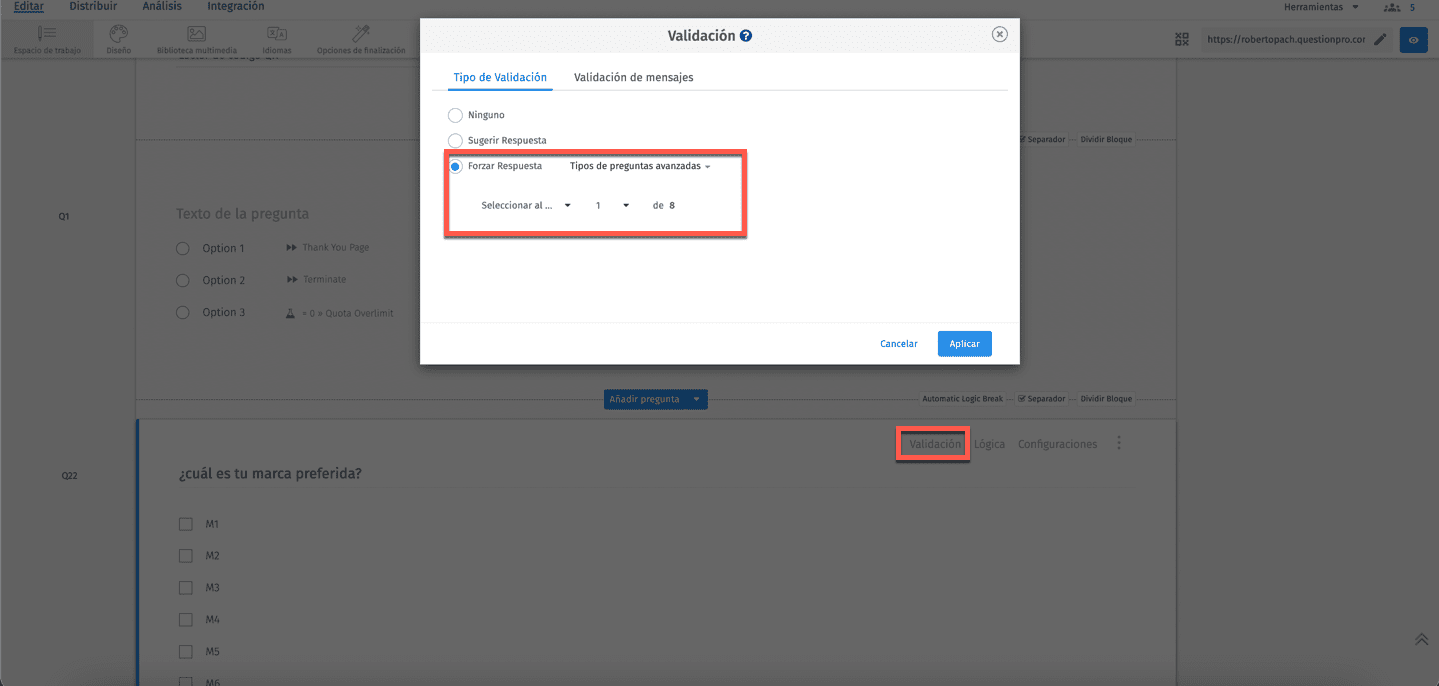
Task: Click the QR code icon
Action: 1183,39
